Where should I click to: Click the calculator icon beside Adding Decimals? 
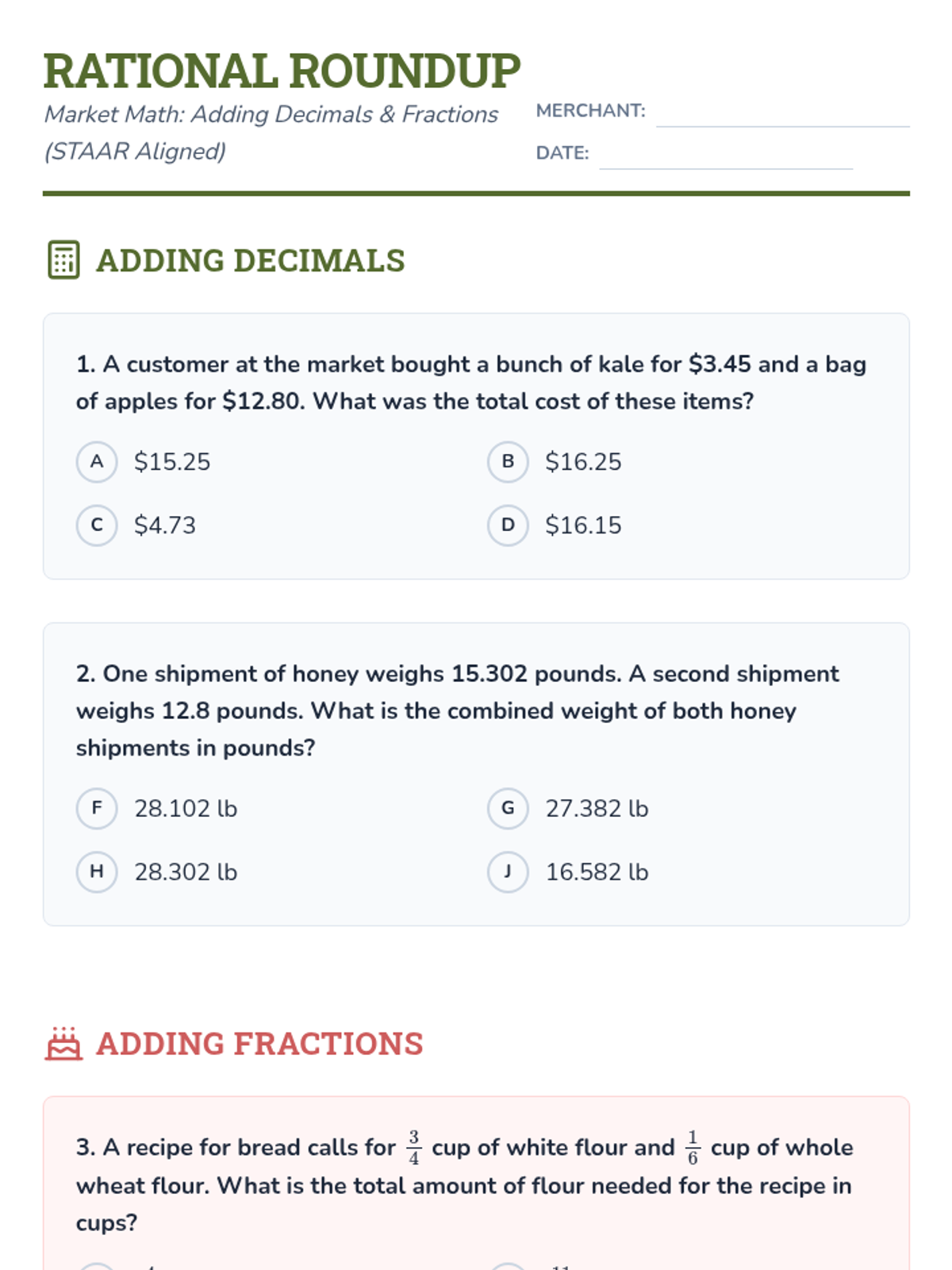63,260
